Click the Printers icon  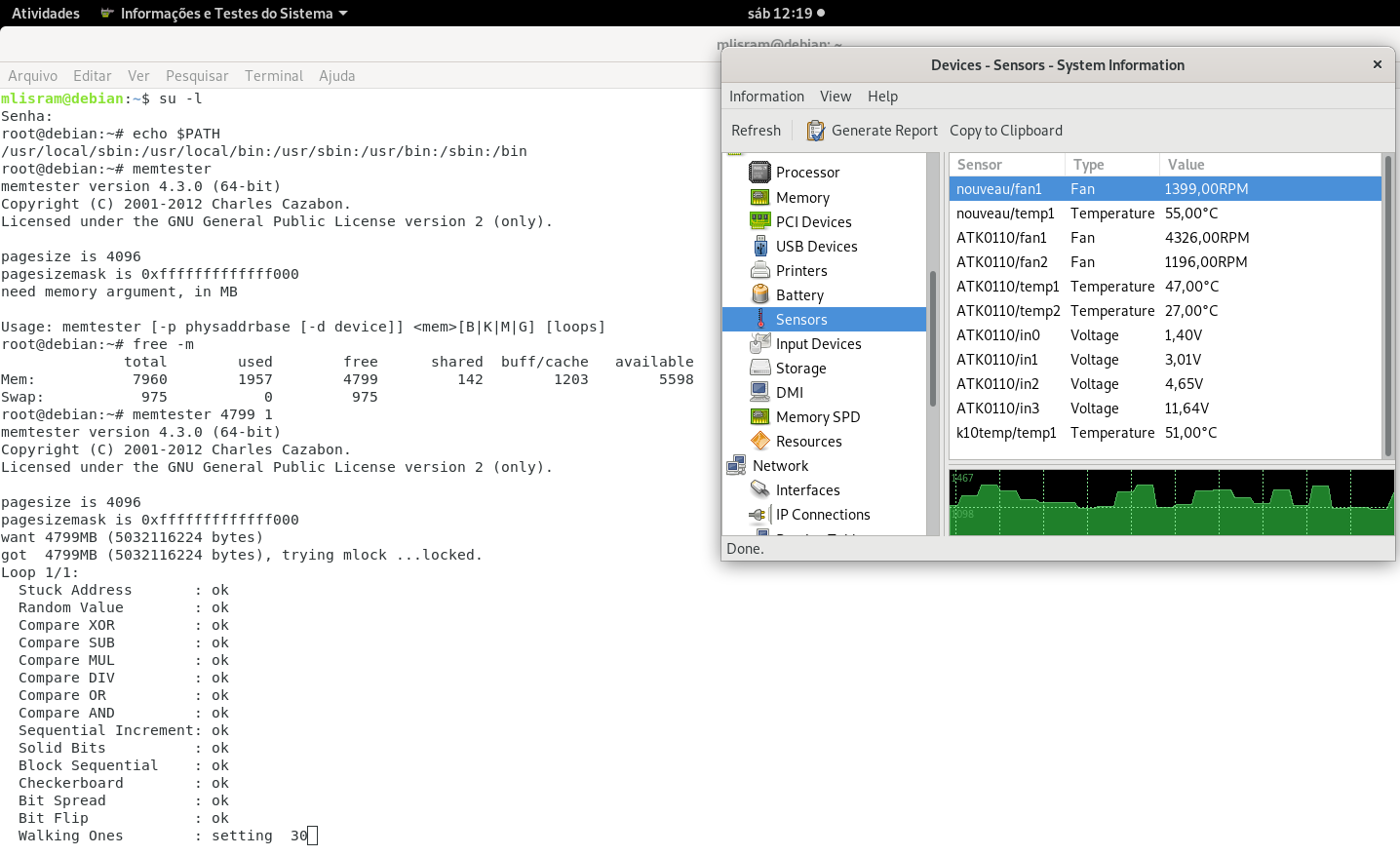pos(759,270)
